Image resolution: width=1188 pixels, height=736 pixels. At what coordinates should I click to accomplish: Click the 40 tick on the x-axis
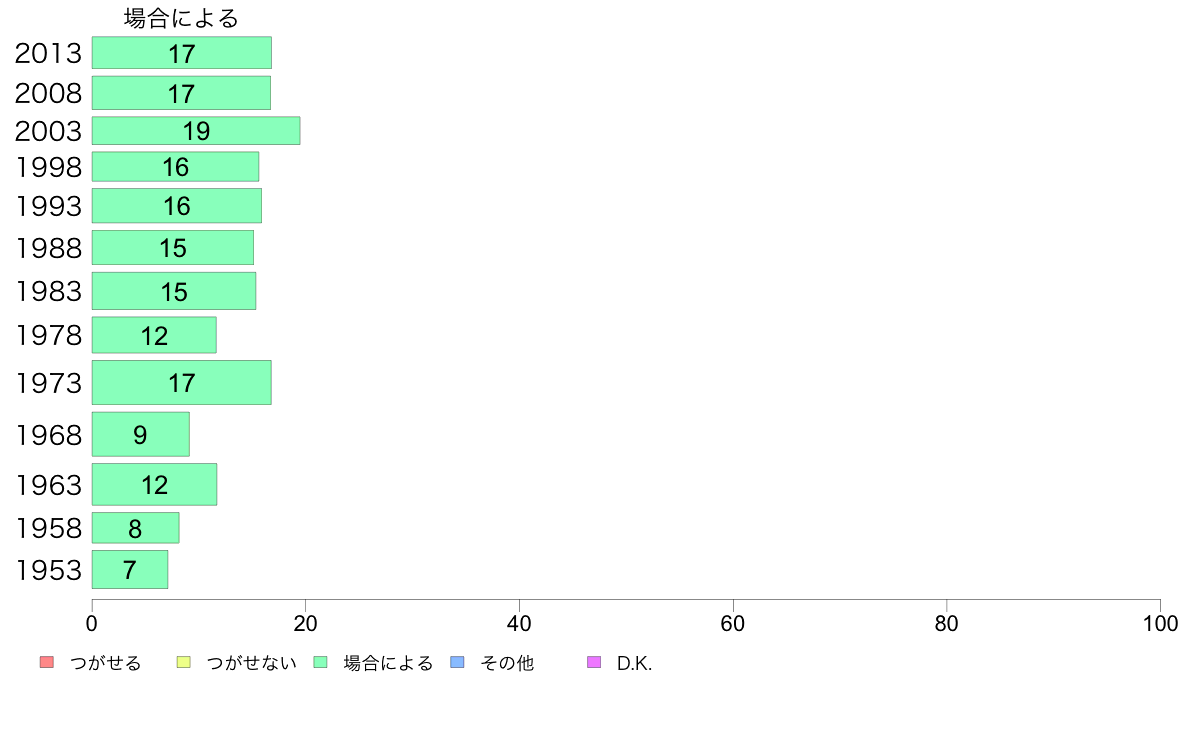[519, 624]
